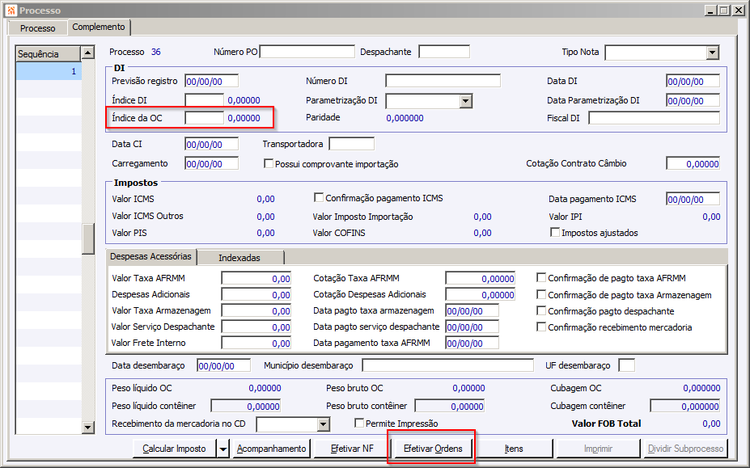Click the Data Parametrização DI field
750x468 pixels.
(x=693, y=100)
